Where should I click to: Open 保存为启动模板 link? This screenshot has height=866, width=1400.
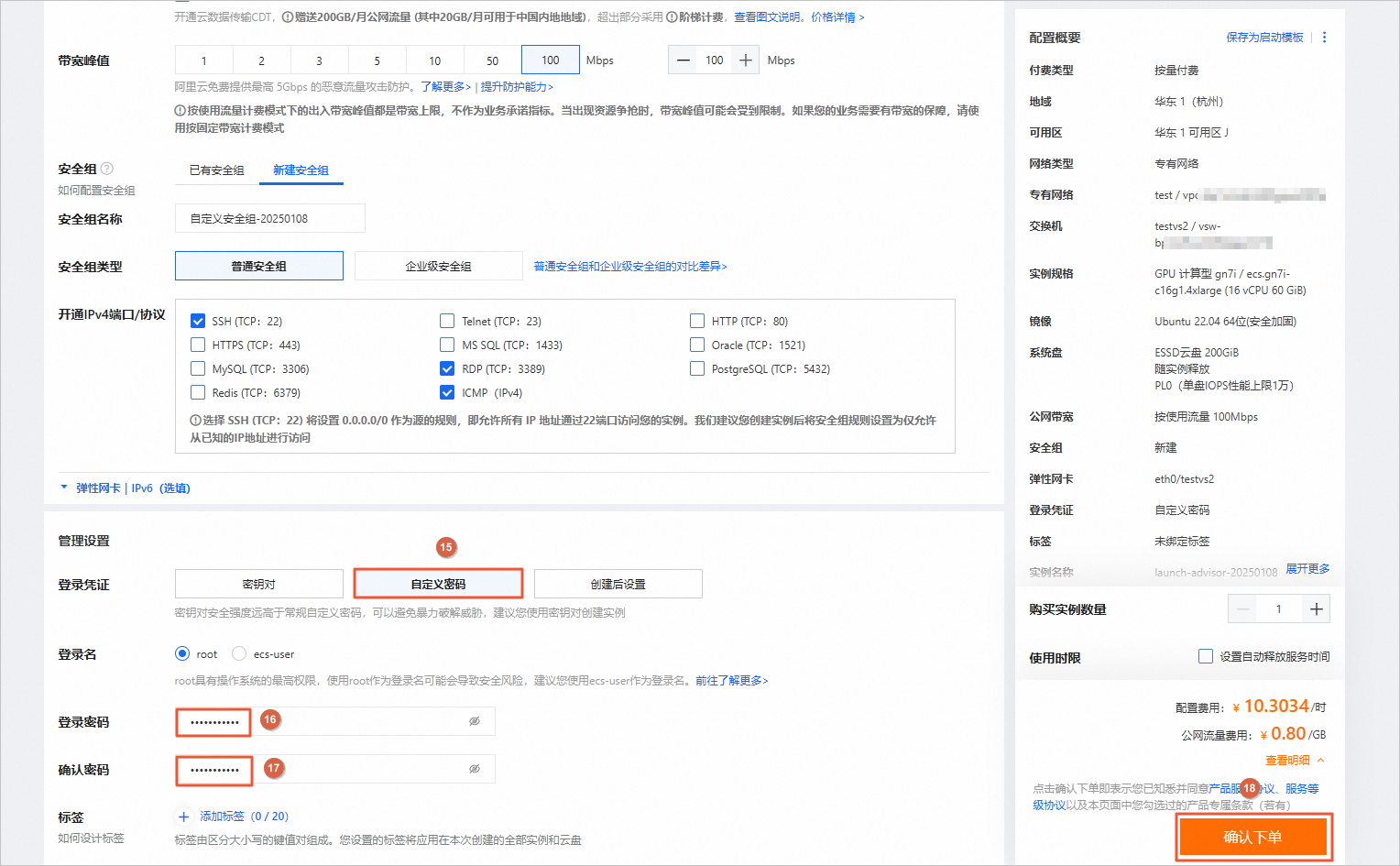click(1264, 38)
